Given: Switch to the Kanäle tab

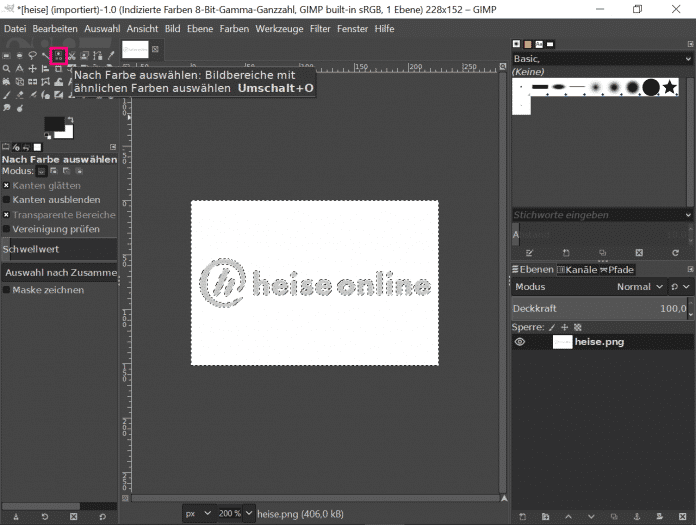Looking at the screenshot, I should [x=576, y=269].
